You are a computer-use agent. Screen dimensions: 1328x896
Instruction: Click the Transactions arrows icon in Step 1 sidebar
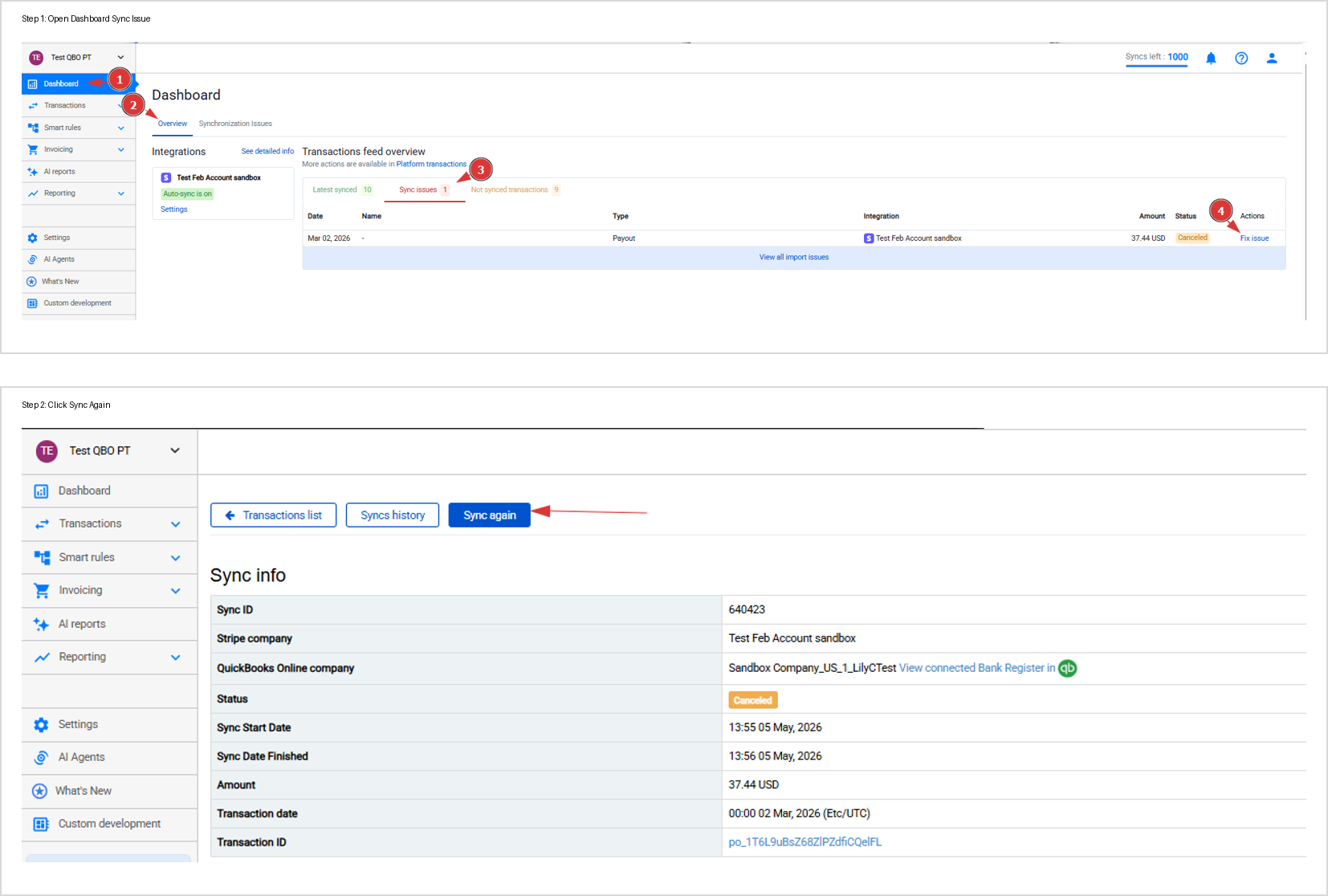(33, 105)
